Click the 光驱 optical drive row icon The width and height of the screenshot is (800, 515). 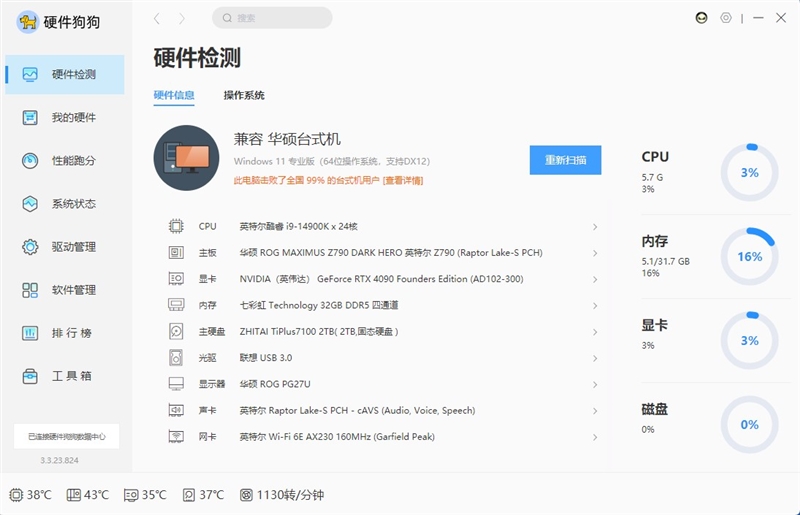pos(176,358)
